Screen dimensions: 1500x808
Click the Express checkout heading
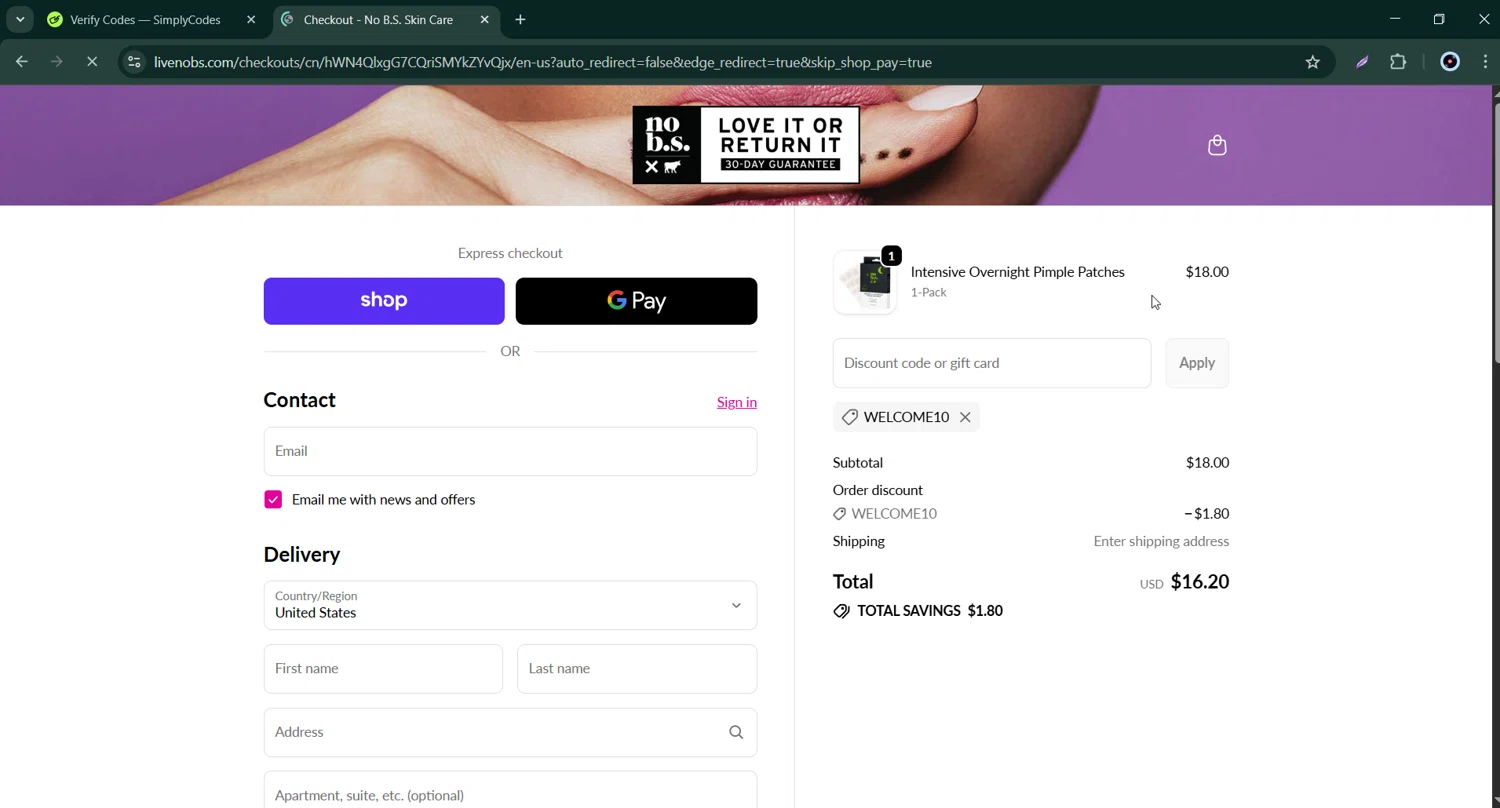[x=510, y=253]
